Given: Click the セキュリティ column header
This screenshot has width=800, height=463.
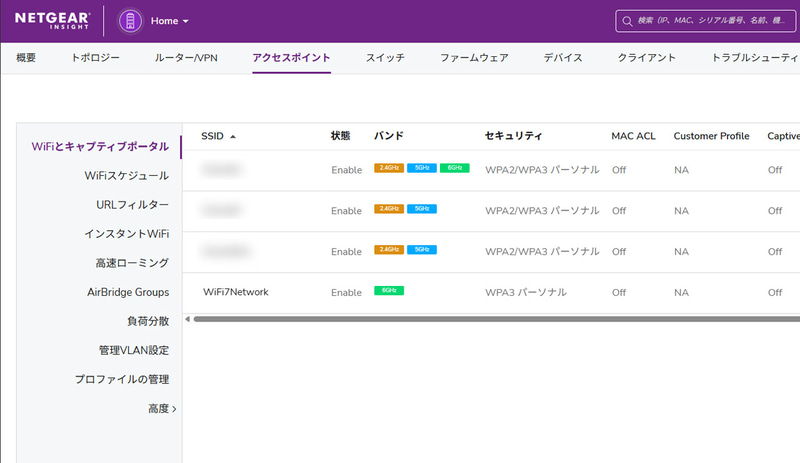Looking at the screenshot, I should click(x=513, y=136).
